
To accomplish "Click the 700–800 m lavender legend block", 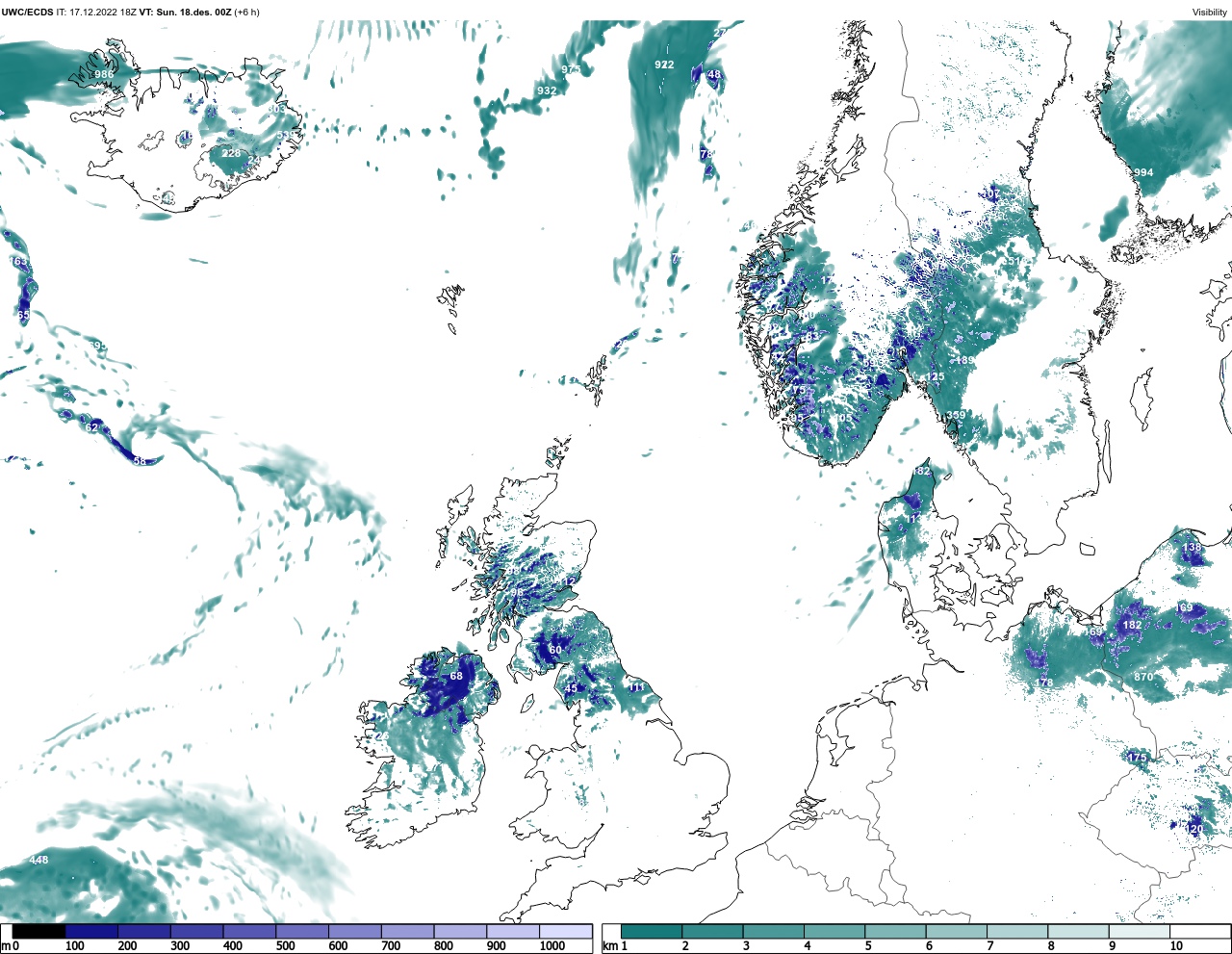I will 407,931.
